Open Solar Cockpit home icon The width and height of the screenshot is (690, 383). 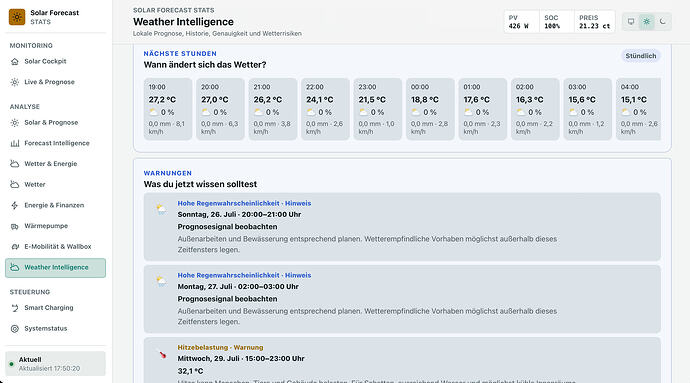tap(15, 62)
